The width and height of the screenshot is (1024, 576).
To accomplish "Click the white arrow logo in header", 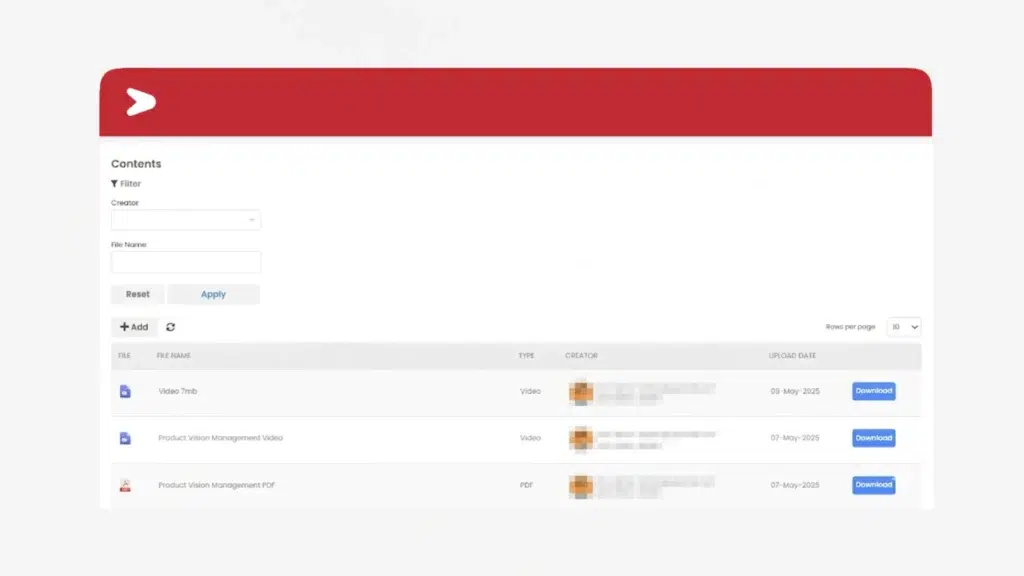I will point(140,102).
